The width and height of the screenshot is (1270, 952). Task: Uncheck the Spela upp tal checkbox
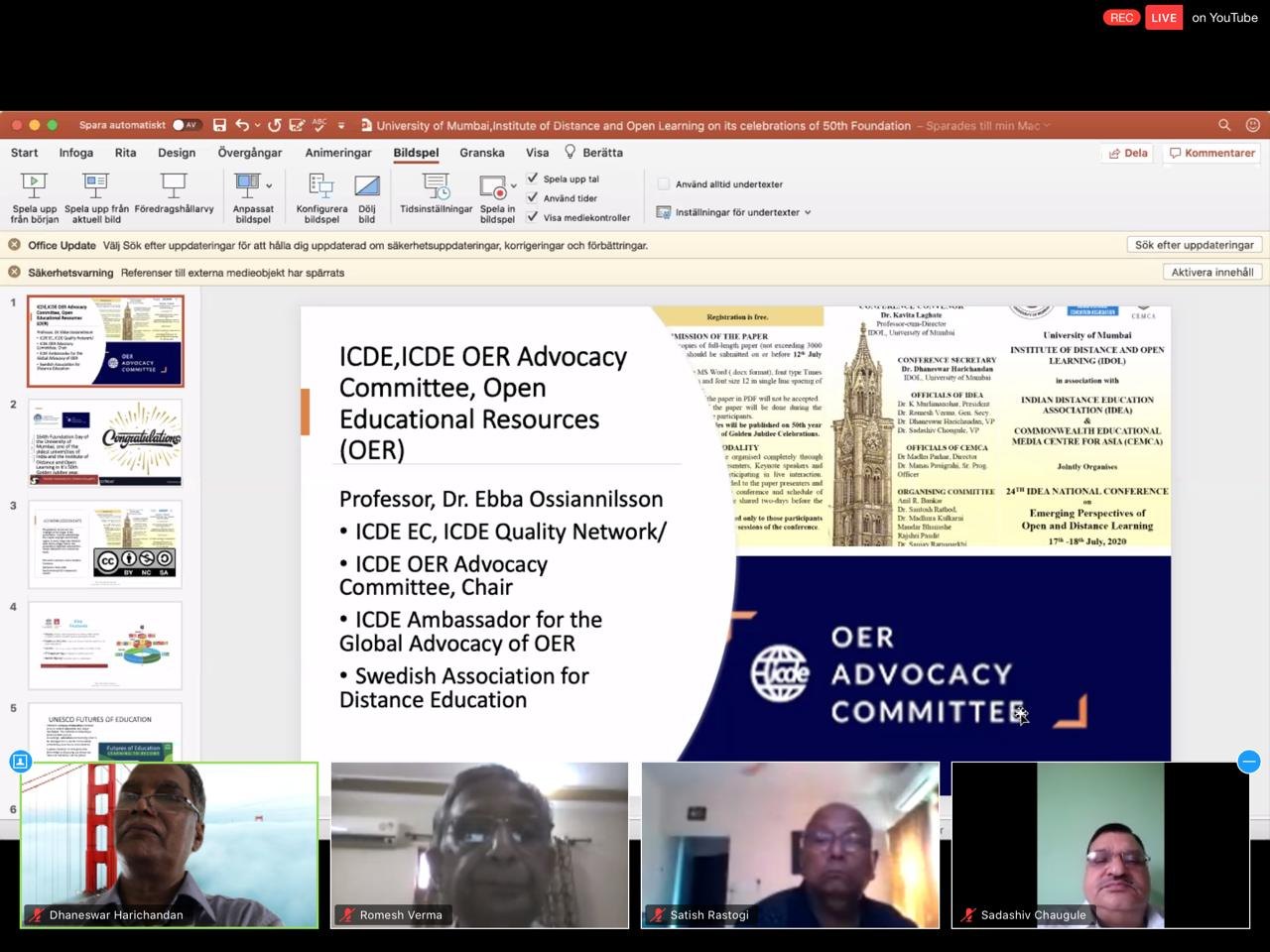(x=533, y=178)
